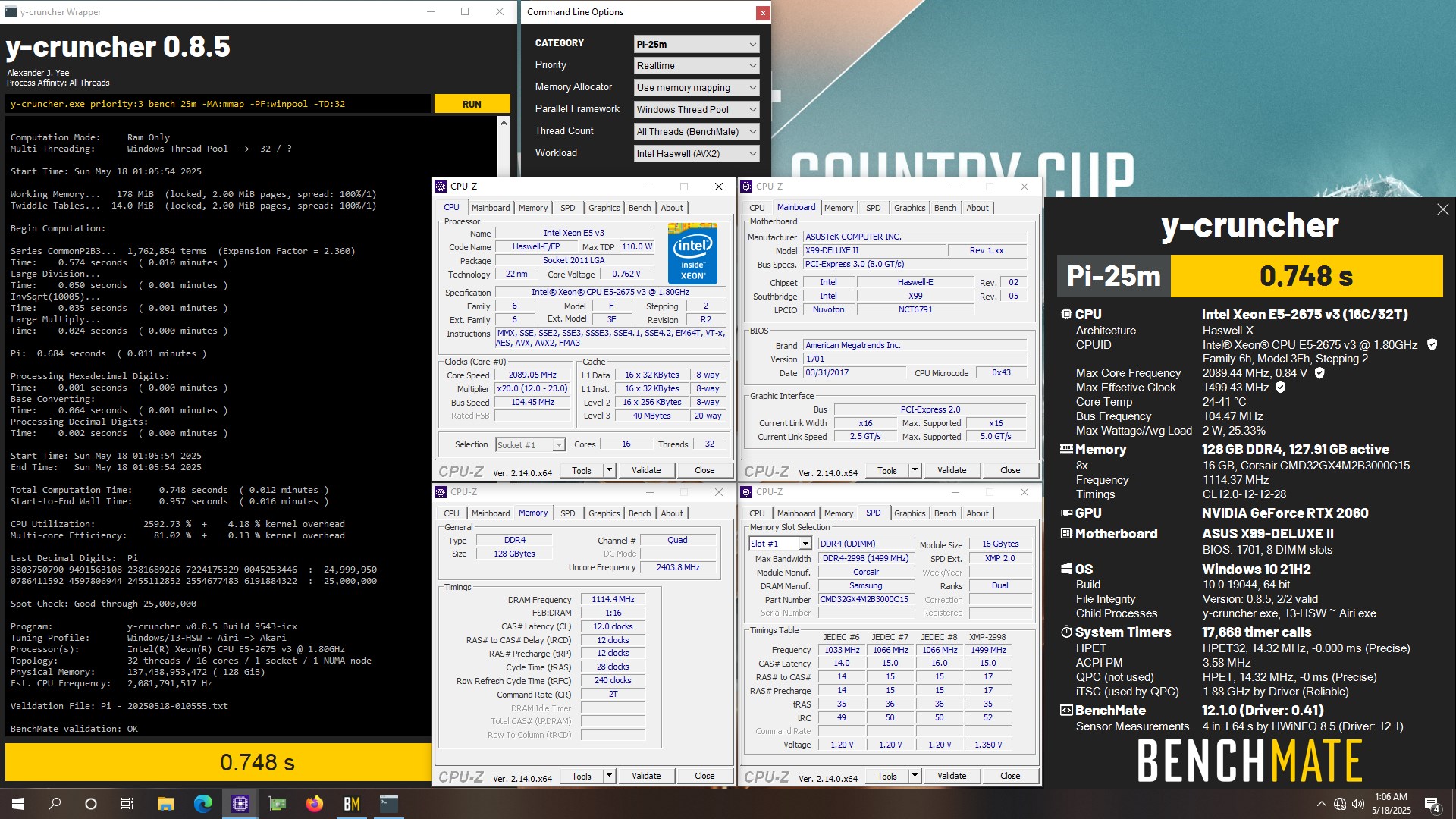Open taskbar Search

pyautogui.click(x=55, y=803)
